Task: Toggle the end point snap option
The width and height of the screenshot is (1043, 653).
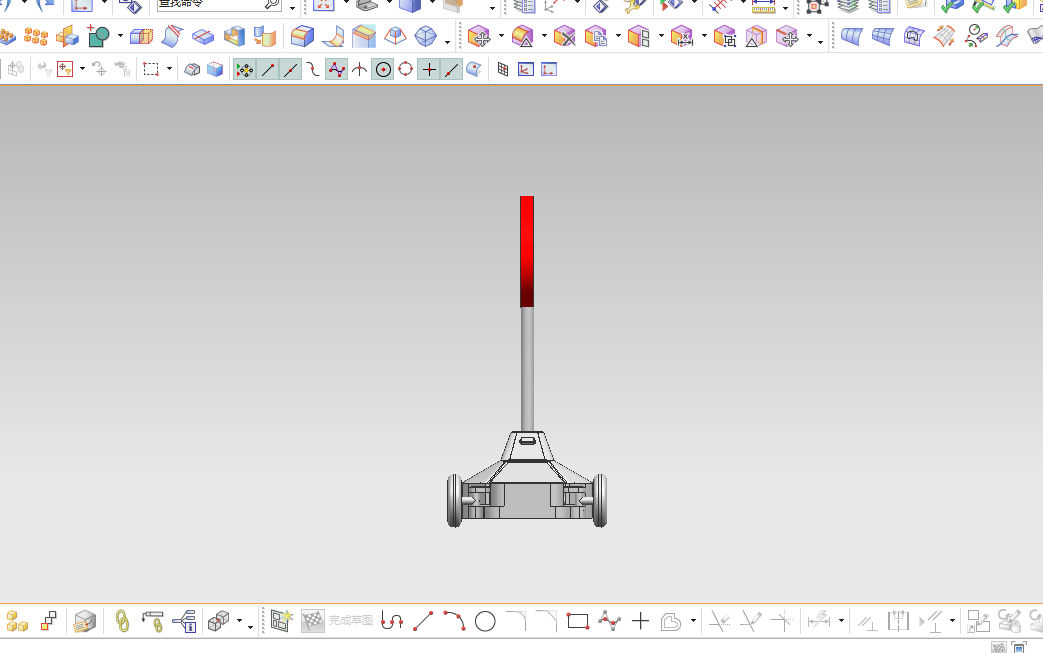Action: (x=268, y=69)
